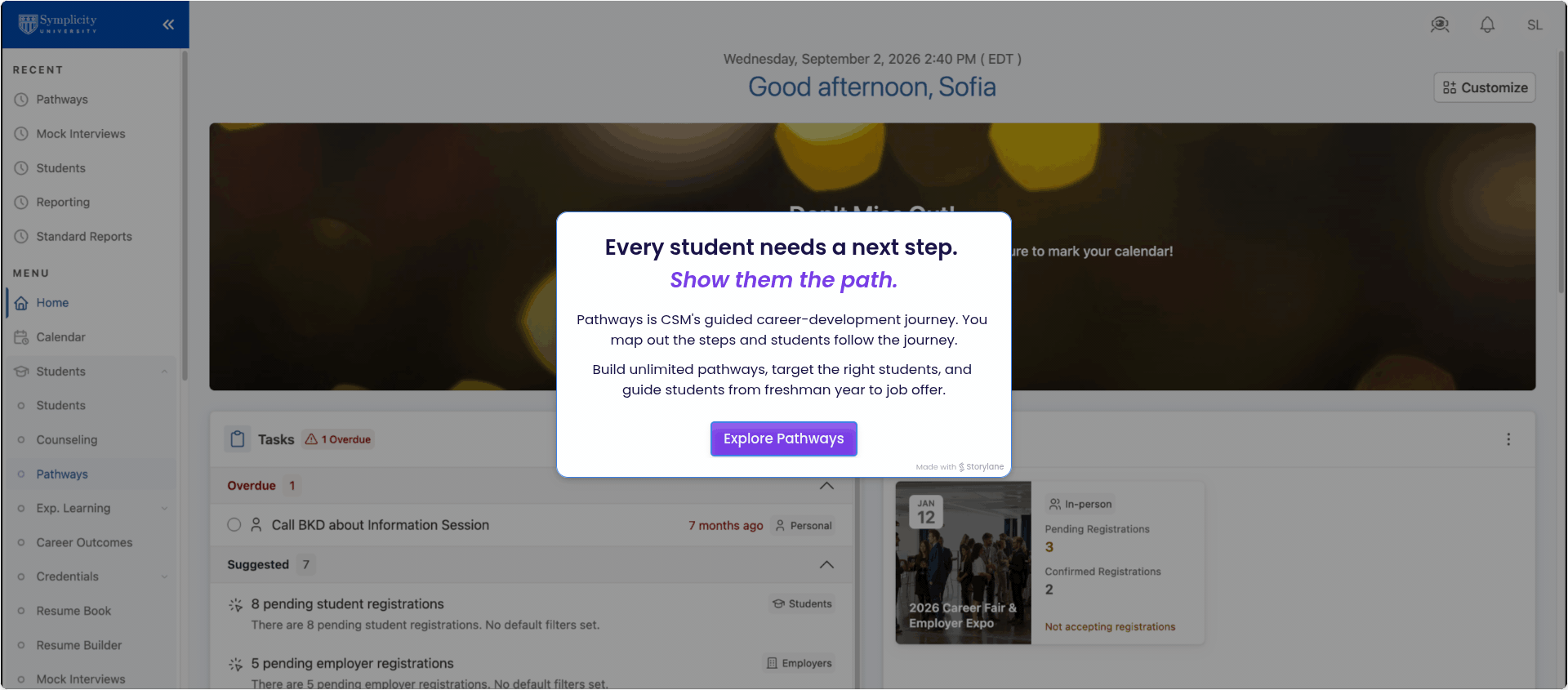
Task: Collapse the Students menu group
Action: coord(164,372)
